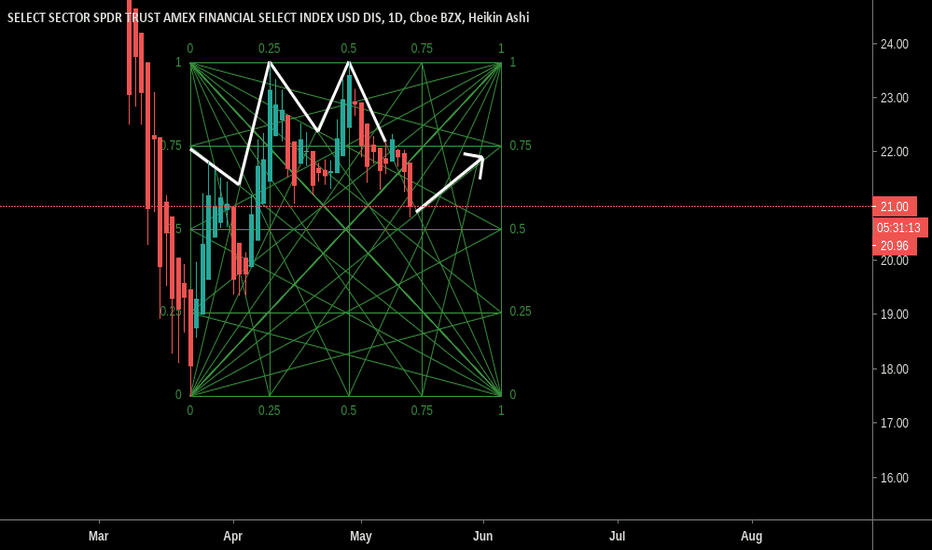Click the Apr label on time axis
Image resolution: width=932 pixels, height=550 pixels.
233,536
